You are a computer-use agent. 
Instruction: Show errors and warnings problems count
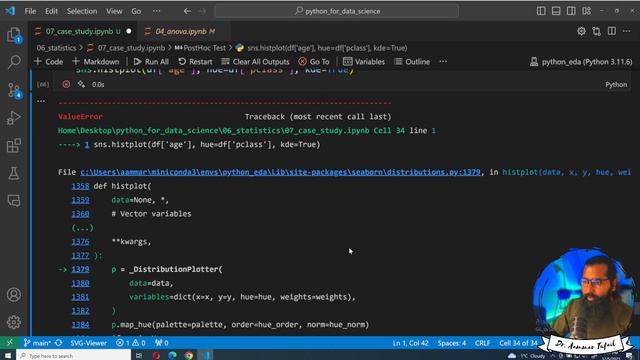click(x=131, y=343)
